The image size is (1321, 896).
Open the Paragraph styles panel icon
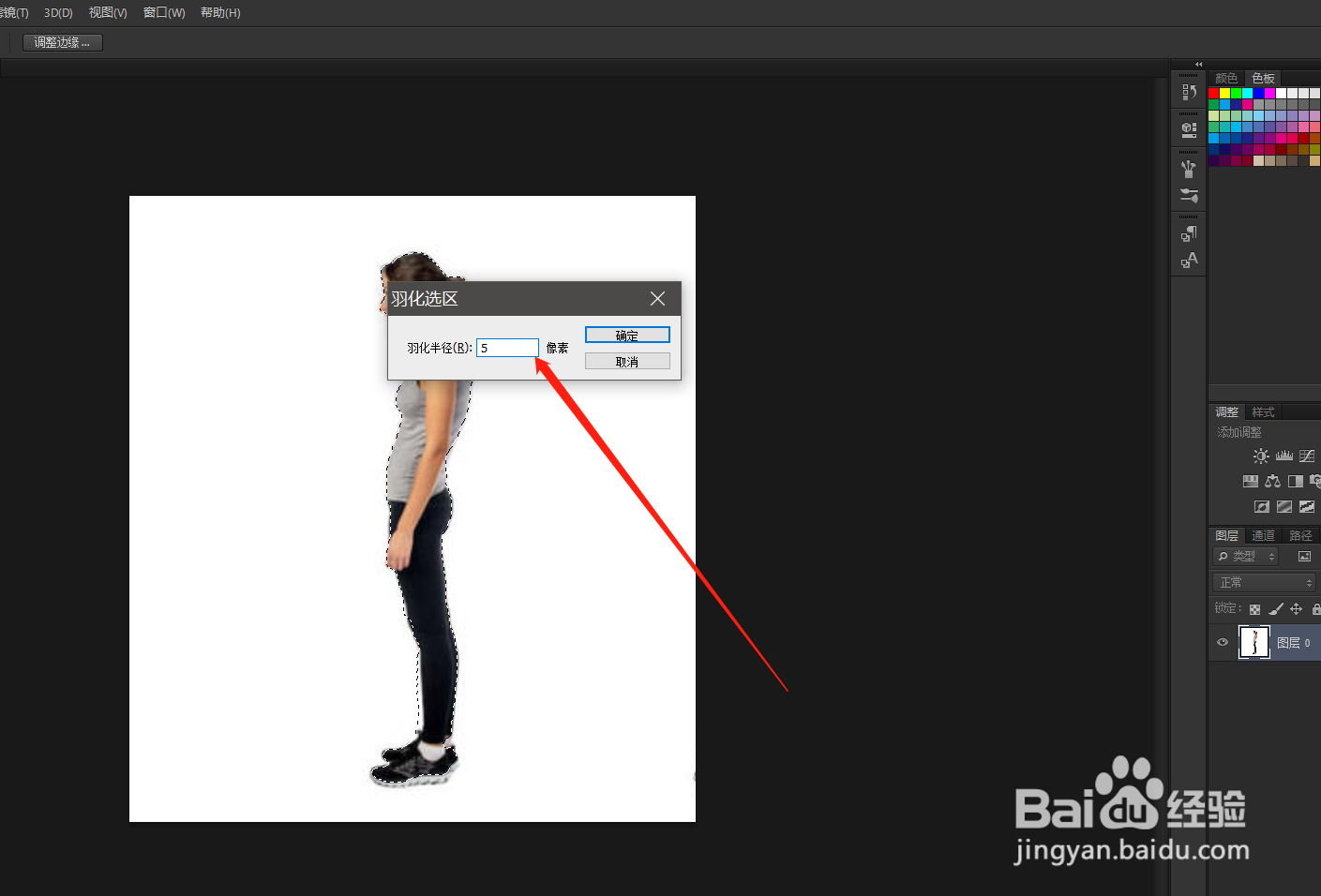click(1189, 233)
